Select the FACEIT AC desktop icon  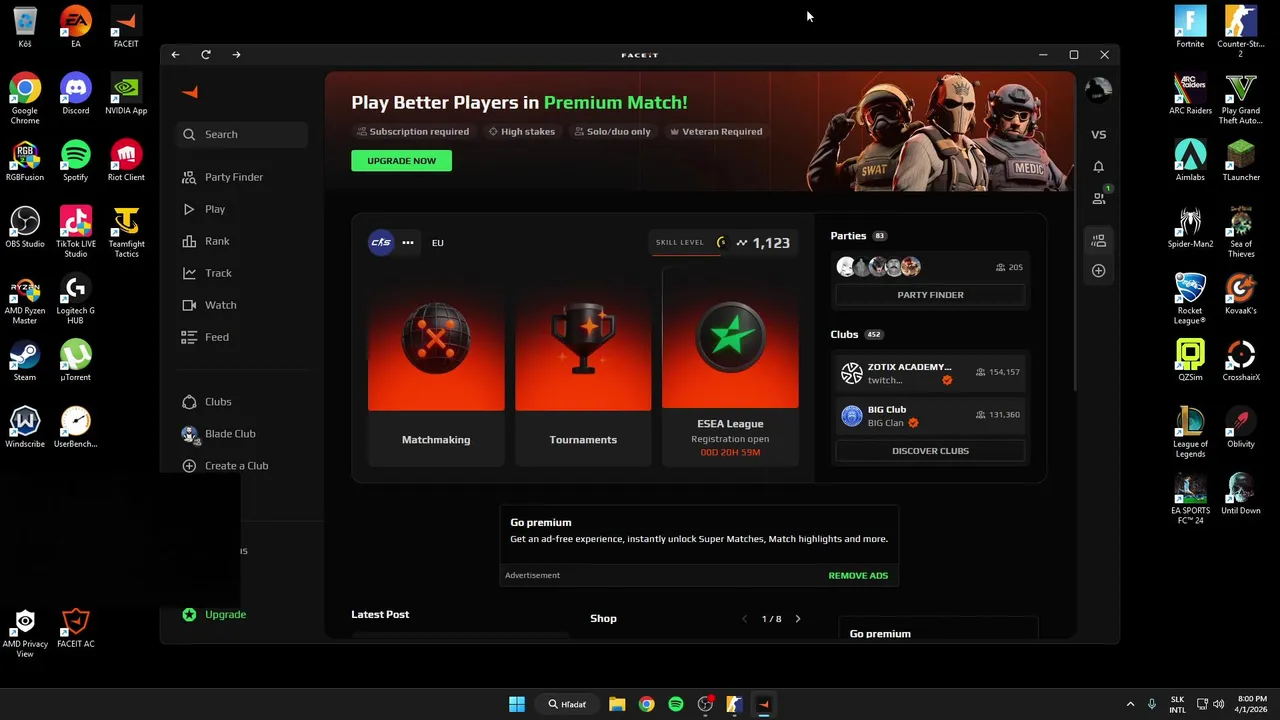(75, 627)
